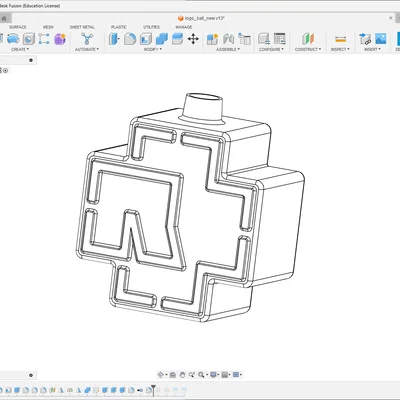The width and height of the screenshot is (400, 400).
Task: Click the Insert Derive link icon
Action: coord(365,39)
